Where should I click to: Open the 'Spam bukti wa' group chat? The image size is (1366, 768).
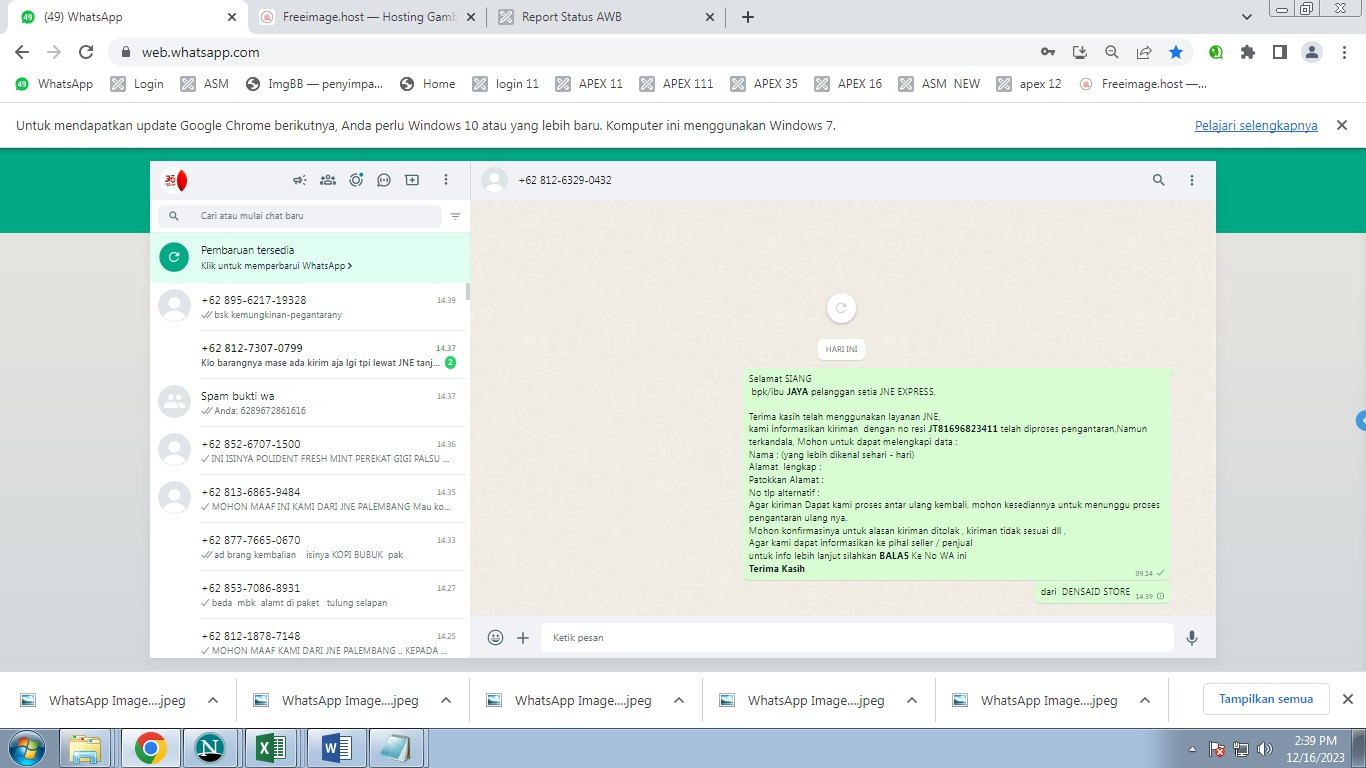310,403
